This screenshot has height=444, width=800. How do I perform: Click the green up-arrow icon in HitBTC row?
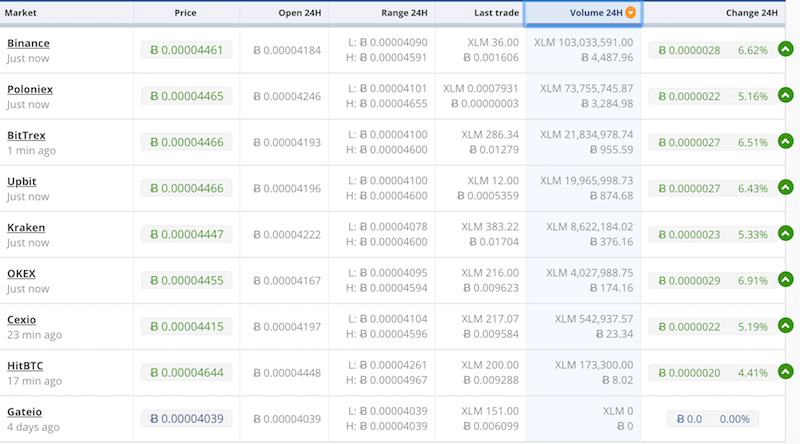[x=786, y=372]
